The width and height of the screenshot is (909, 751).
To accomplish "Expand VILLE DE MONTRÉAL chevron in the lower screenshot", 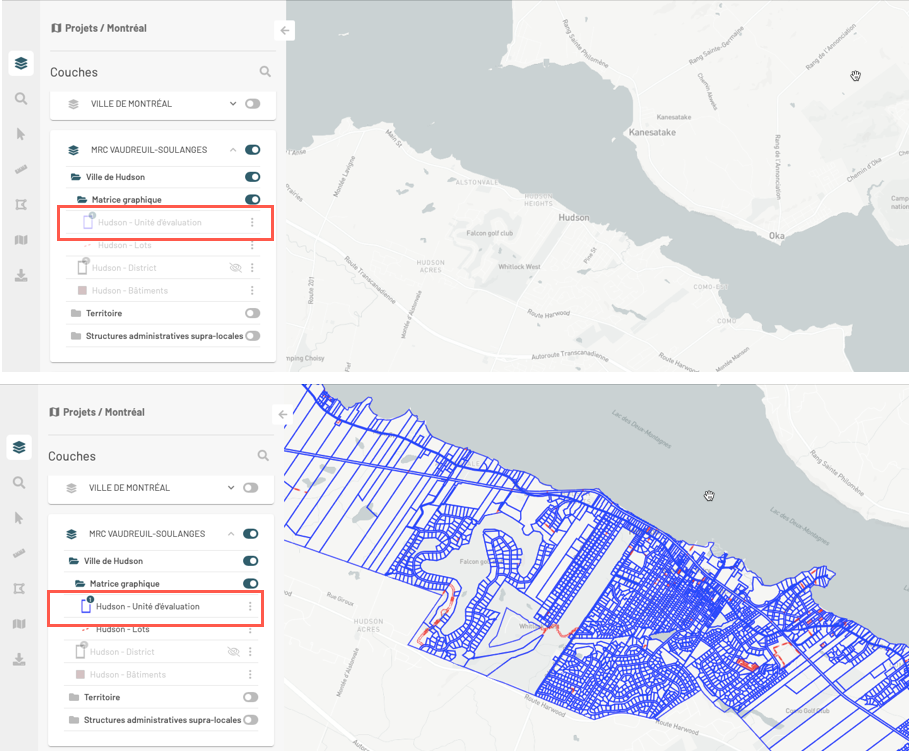I will pyautogui.click(x=231, y=487).
